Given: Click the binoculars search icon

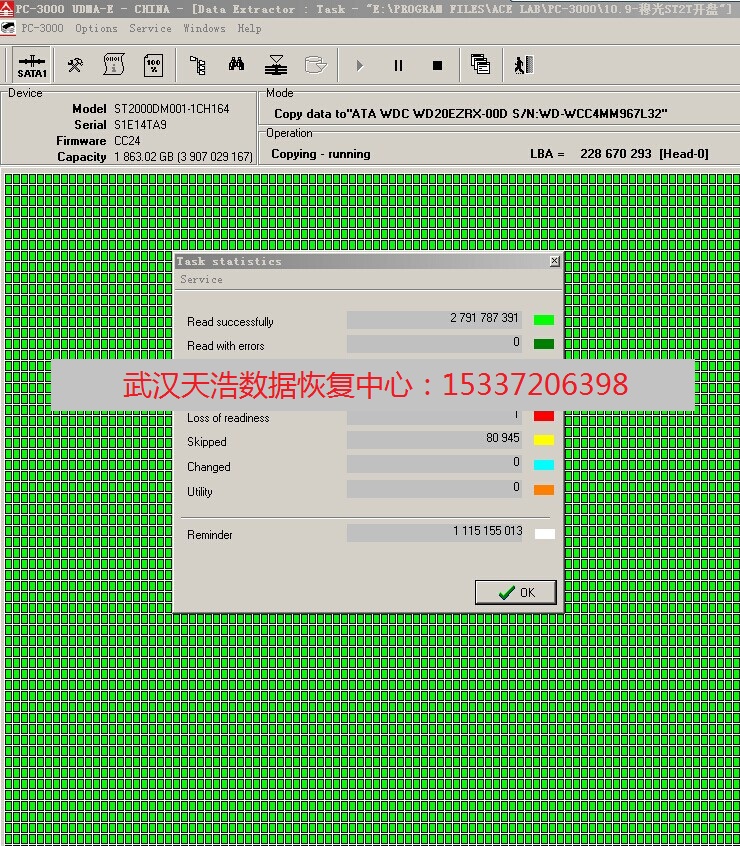Looking at the screenshot, I should (x=237, y=66).
